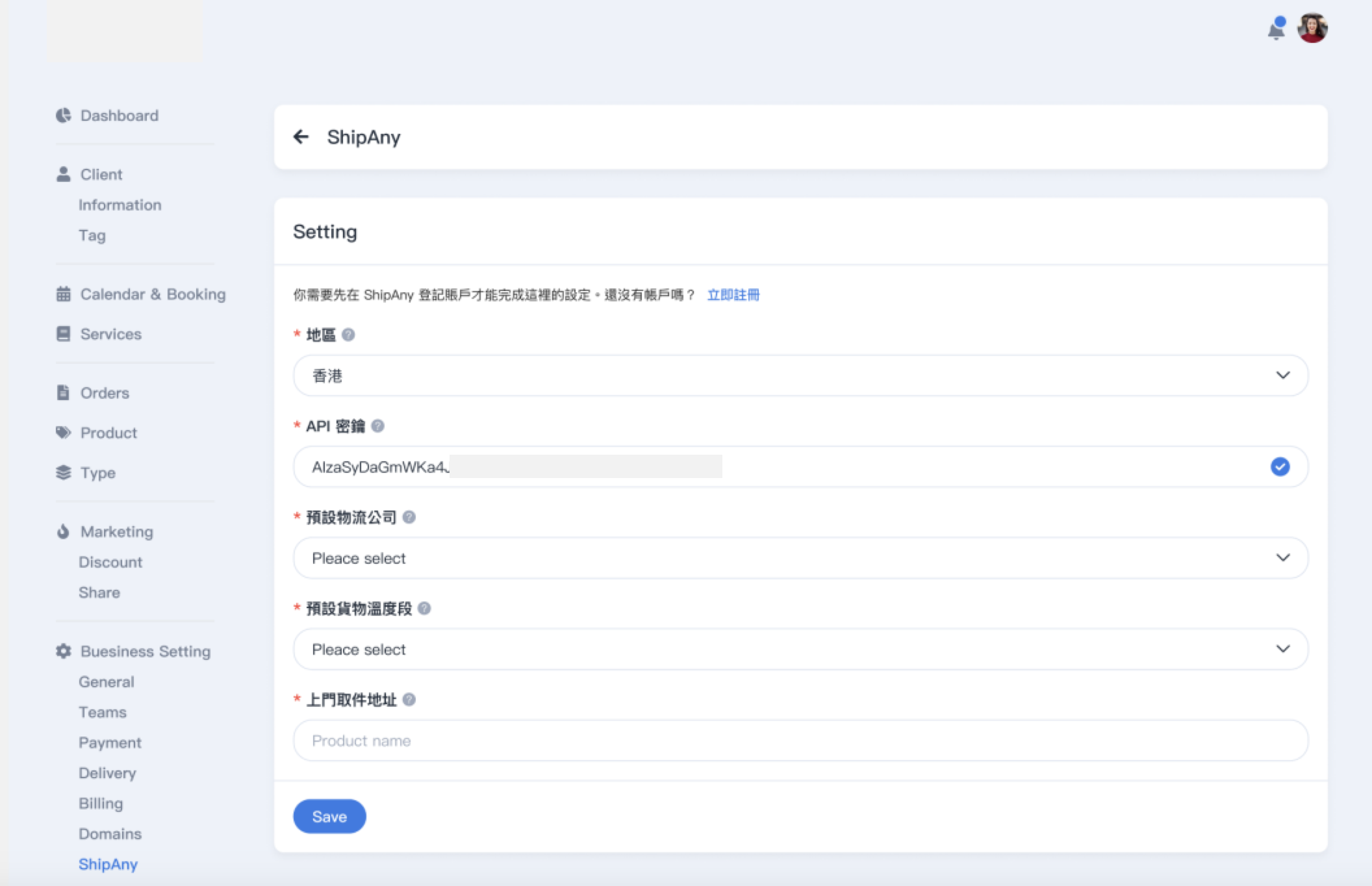Screen dimensions: 1372x886
Task: Click the 上門取件地址 text input field
Action: click(x=800, y=740)
